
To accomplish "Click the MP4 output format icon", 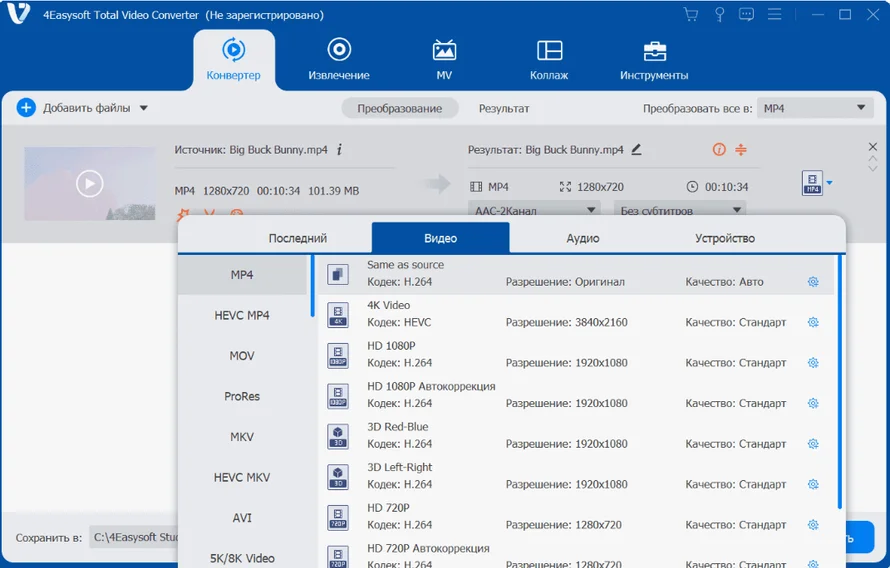I will (811, 183).
